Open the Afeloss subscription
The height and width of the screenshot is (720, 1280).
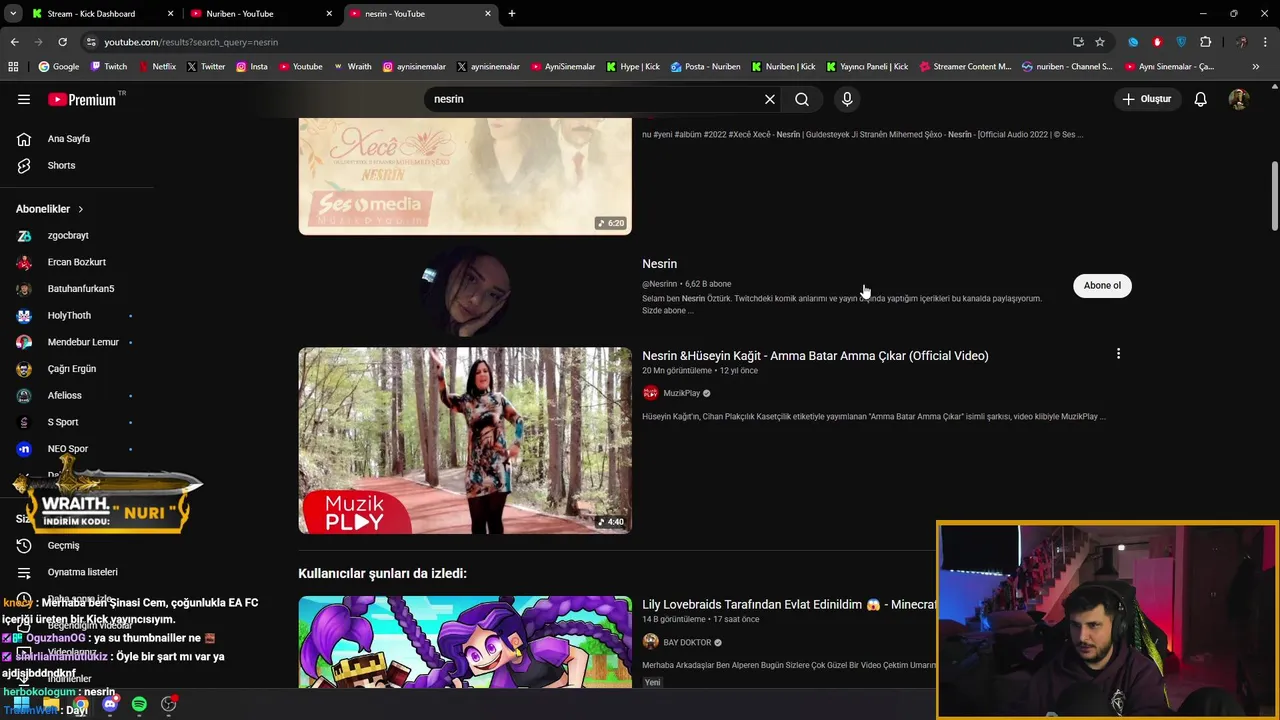point(64,396)
